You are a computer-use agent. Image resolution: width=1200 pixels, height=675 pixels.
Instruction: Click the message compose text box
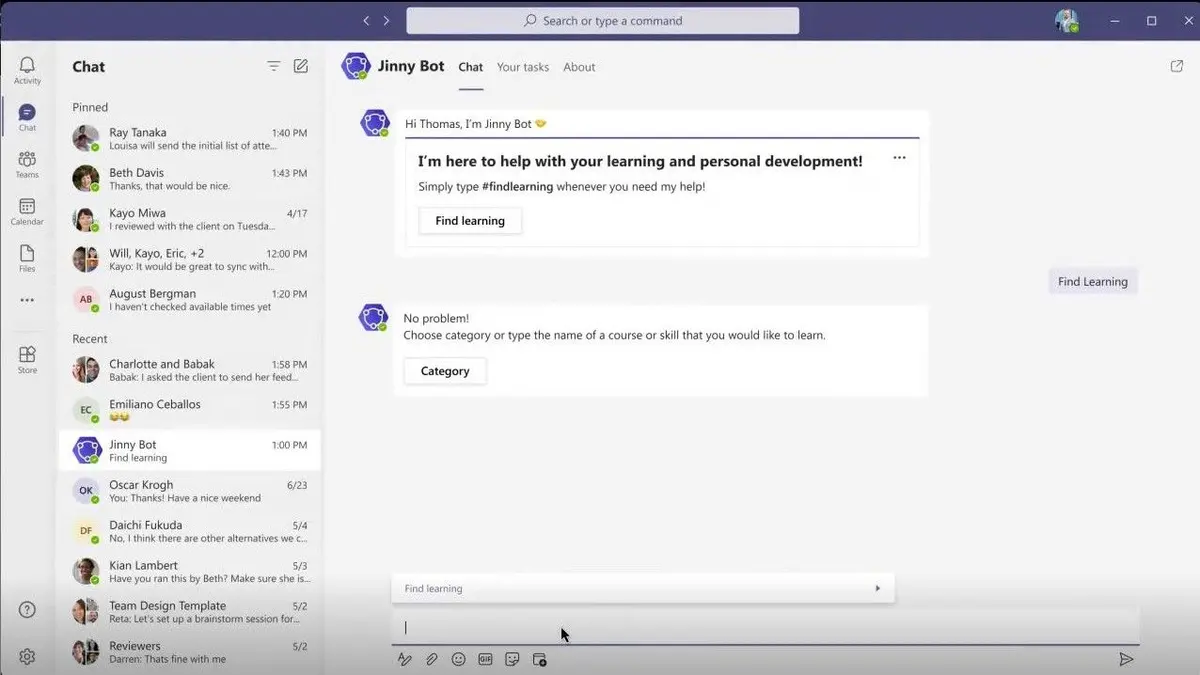tap(765, 627)
